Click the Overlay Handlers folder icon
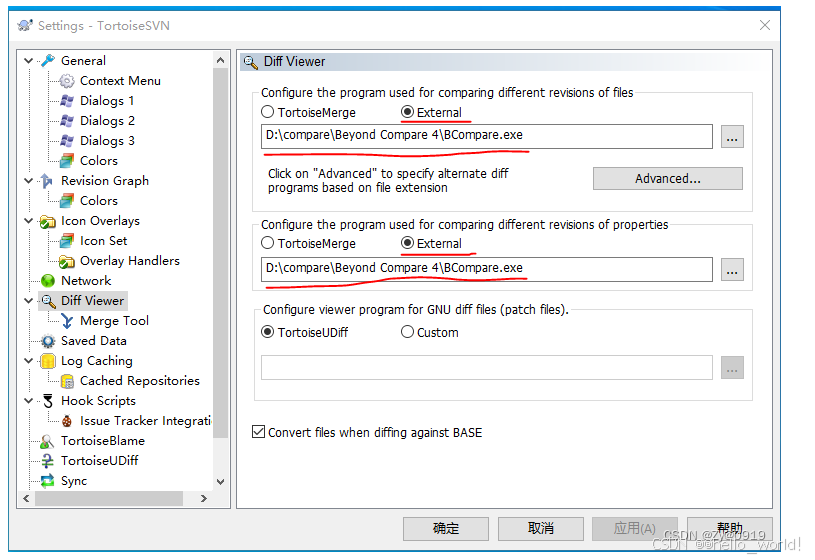 pyautogui.click(x=67, y=261)
